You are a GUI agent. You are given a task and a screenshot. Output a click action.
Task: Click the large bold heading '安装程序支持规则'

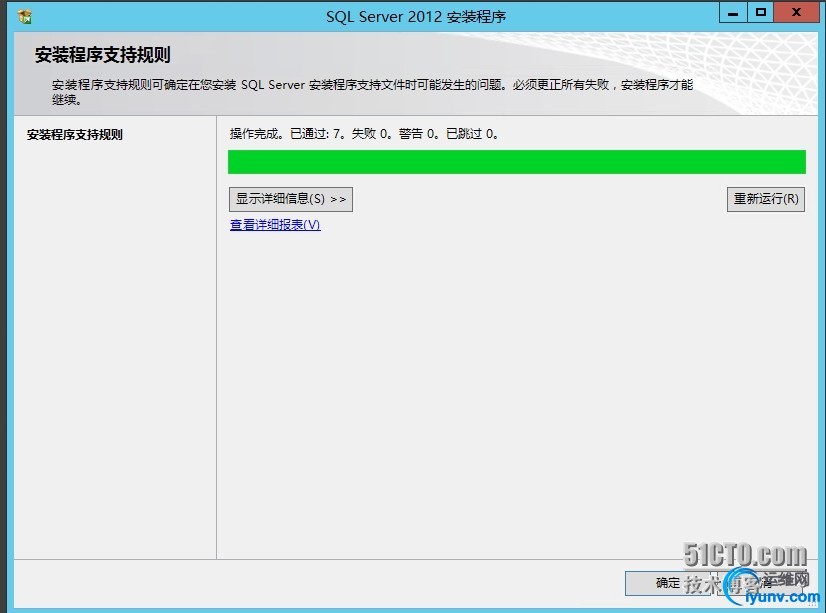[103, 55]
